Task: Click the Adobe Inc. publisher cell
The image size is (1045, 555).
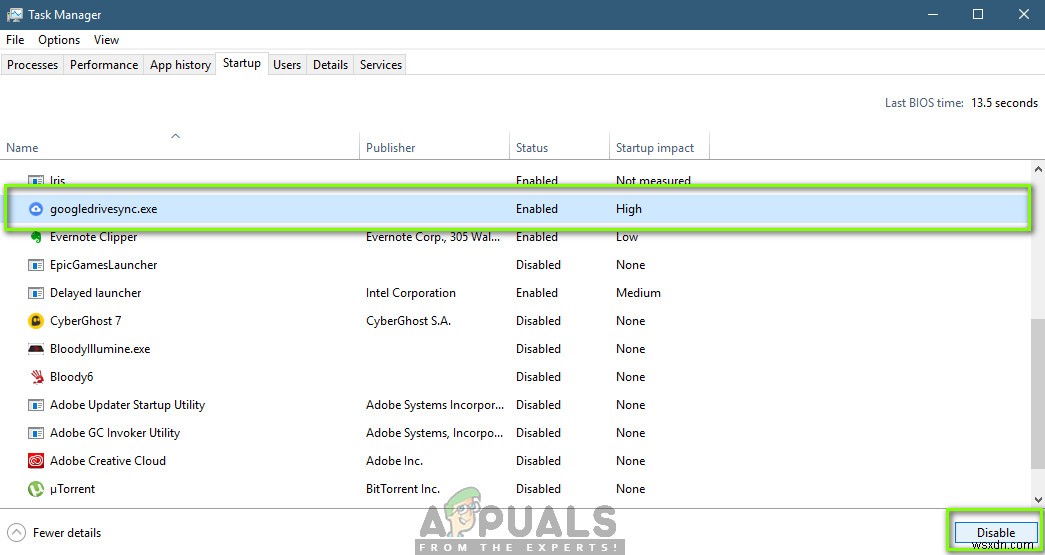Action: click(x=394, y=460)
